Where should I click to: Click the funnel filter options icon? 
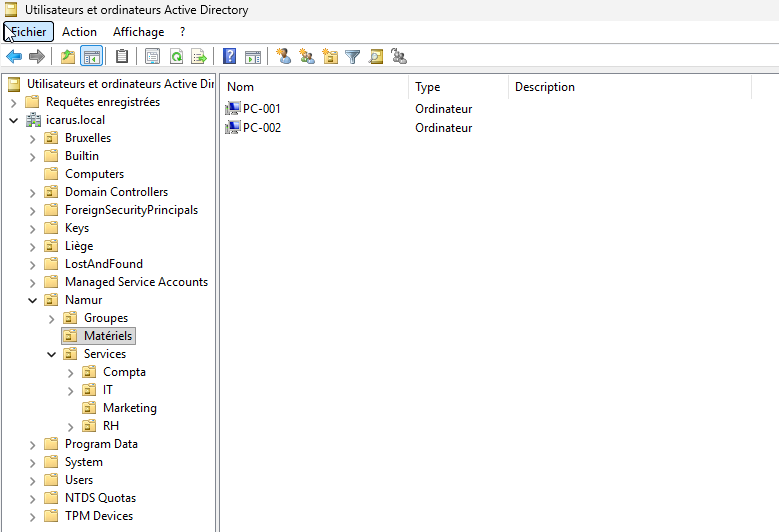pyautogui.click(x=353, y=57)
